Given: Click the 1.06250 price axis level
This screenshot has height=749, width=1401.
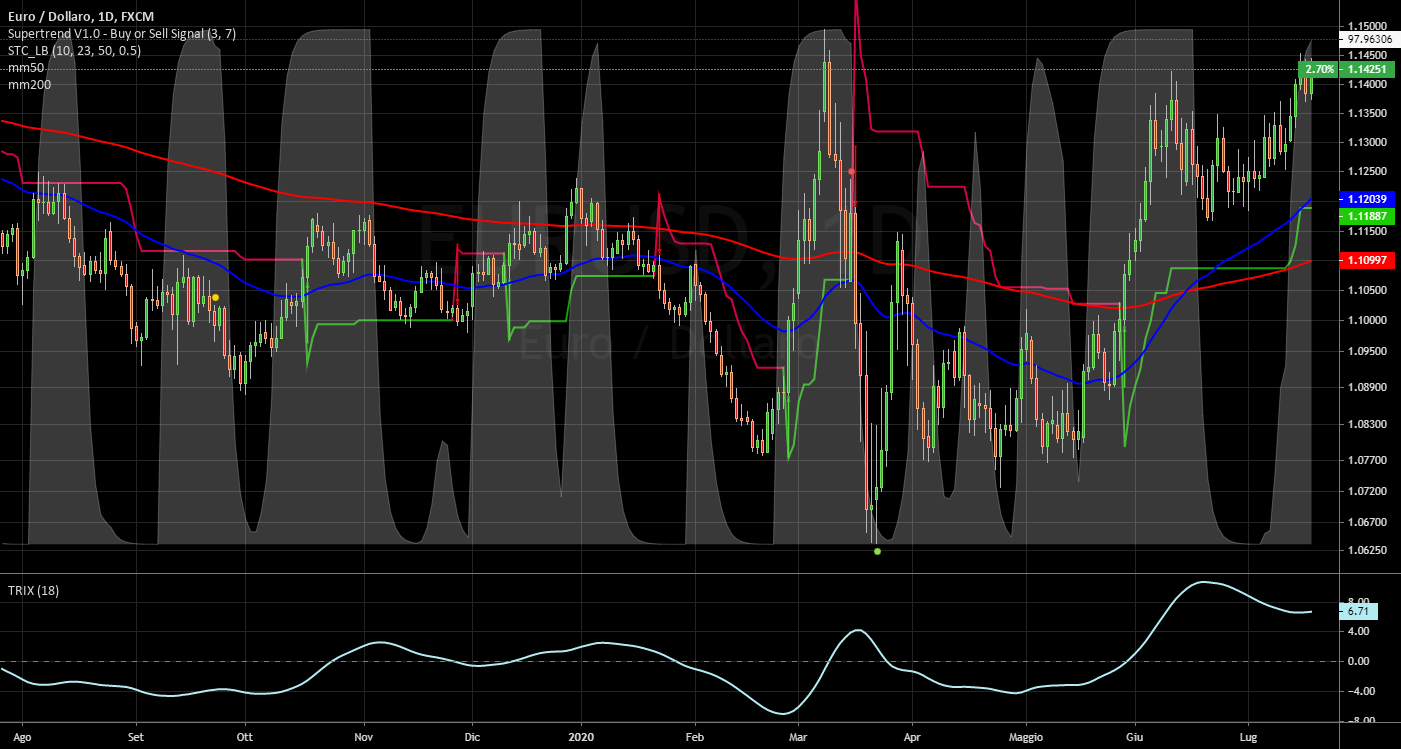Looking at the screenshot, I should (1366, 550).
